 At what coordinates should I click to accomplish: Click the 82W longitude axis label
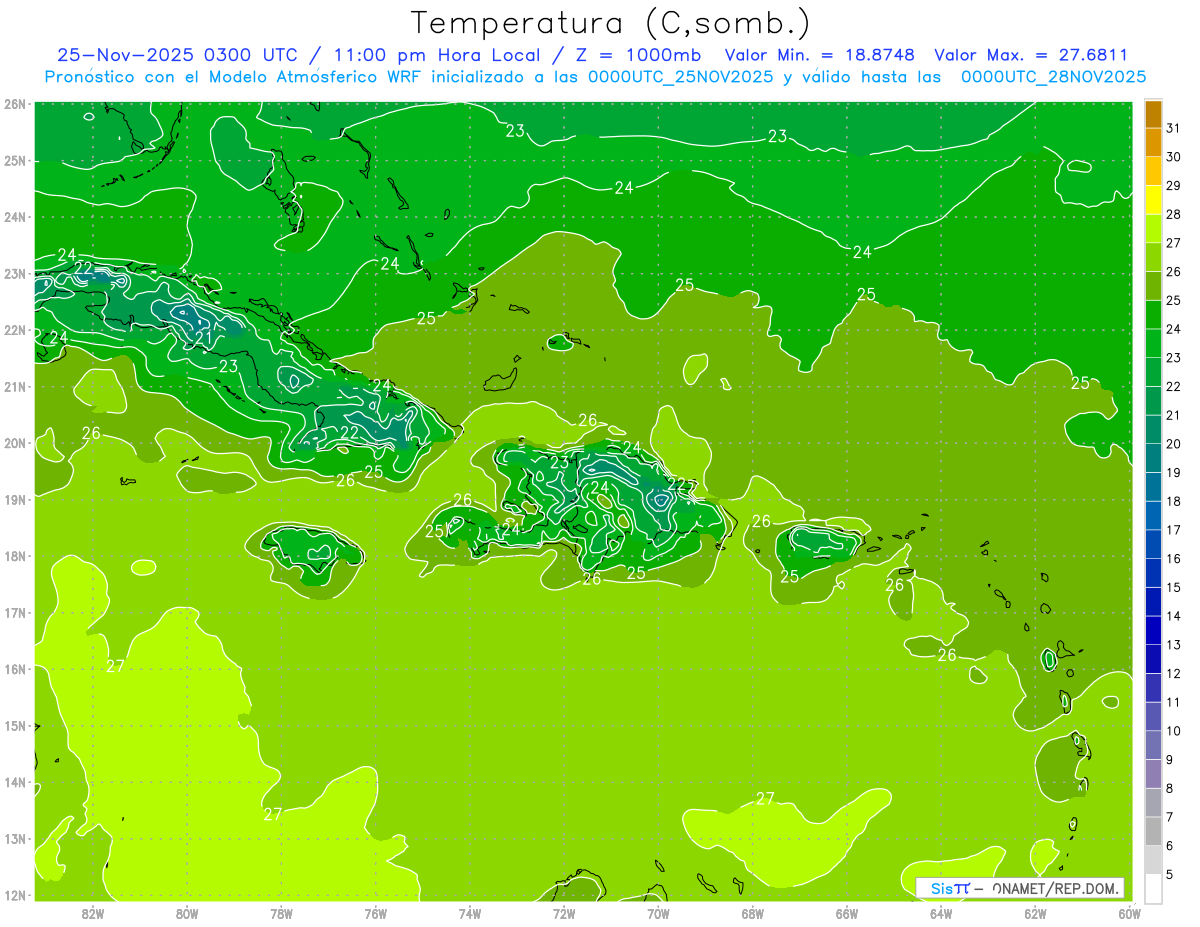click(93, 913)
